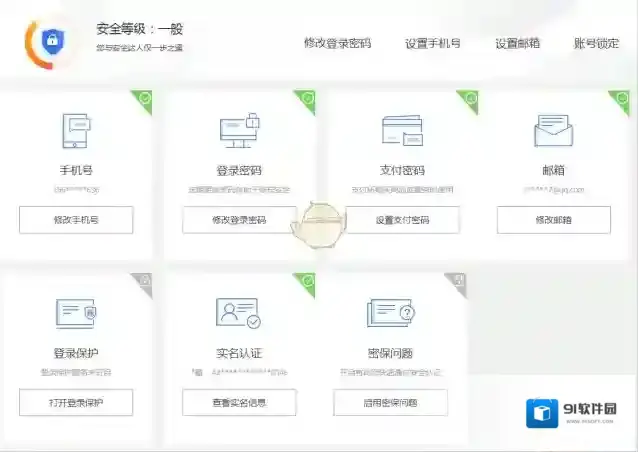Screen dimensions: 638x452
Task: Open 设置手机号 in top navigation
Action: click(x=433, y=43)
